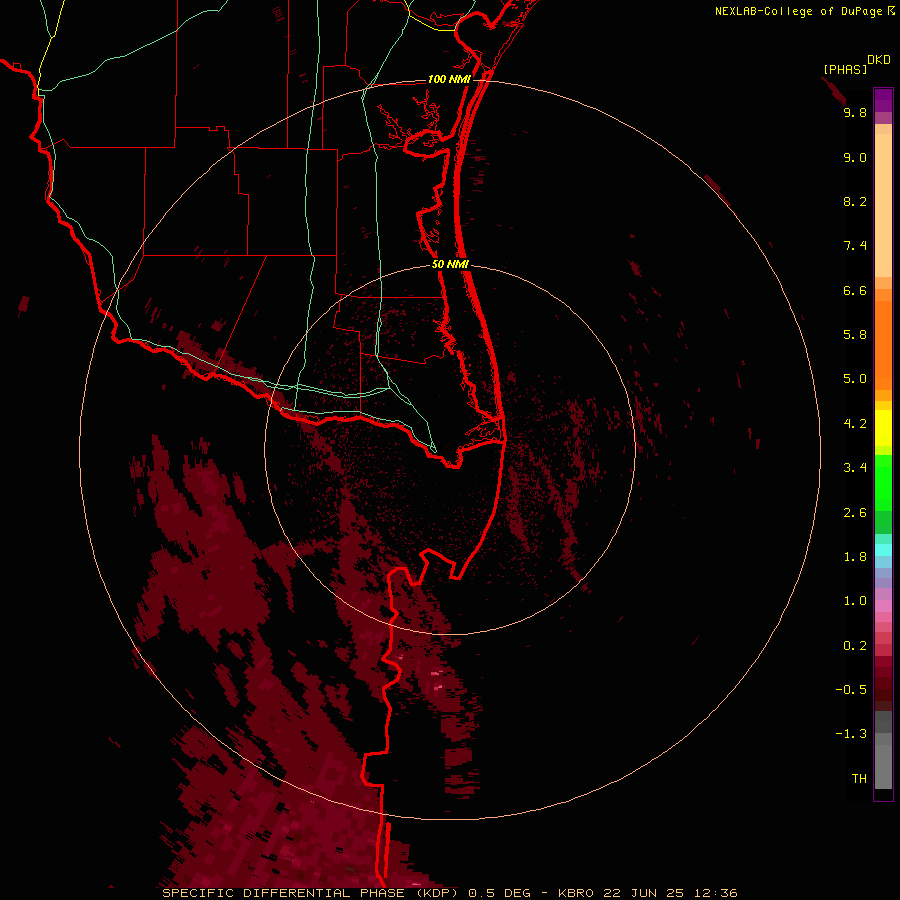
Task: Click the 3.4 scale value
Action: click(x=855, y=468)
